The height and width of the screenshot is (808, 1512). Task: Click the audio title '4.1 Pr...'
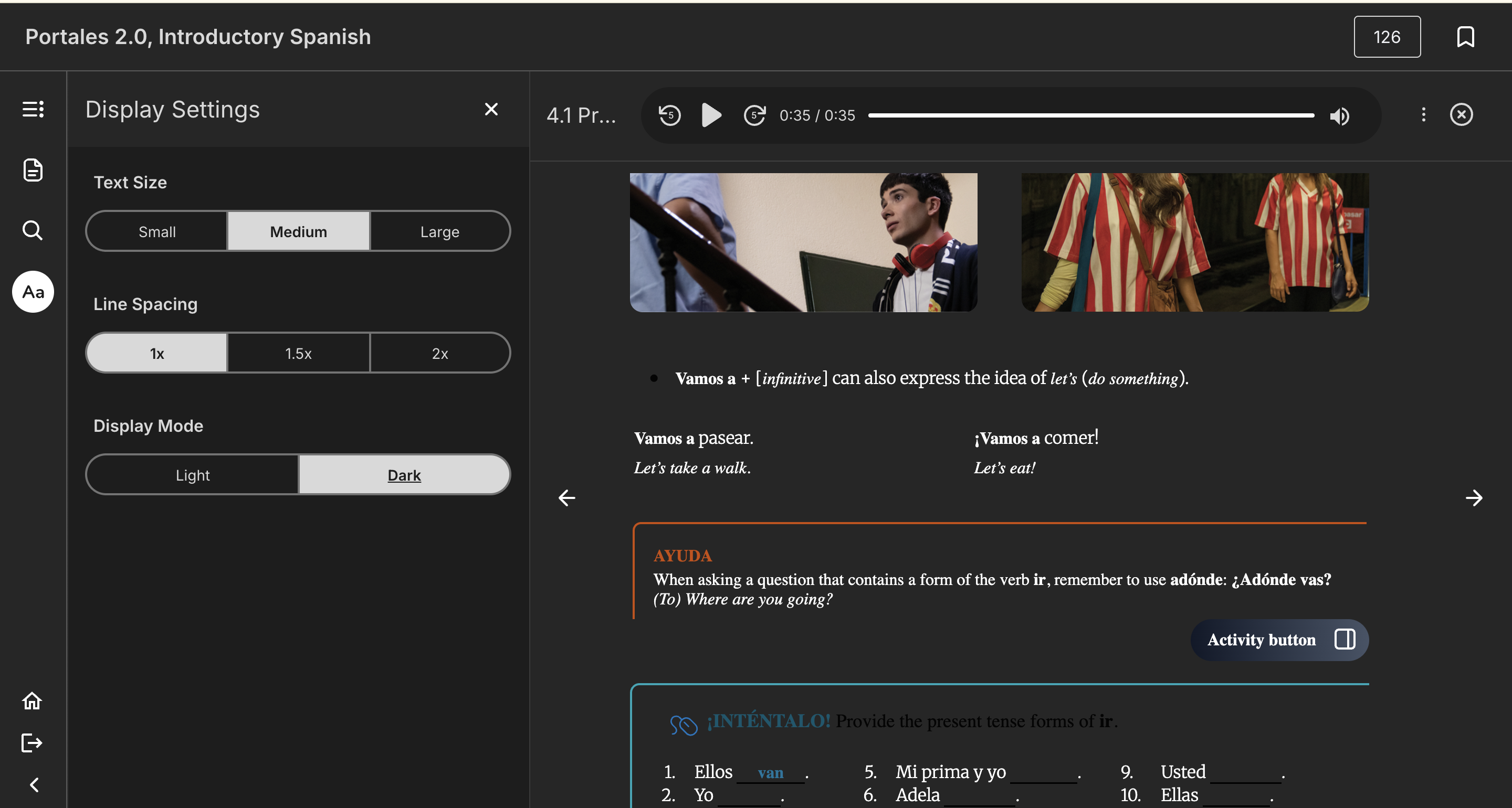click(581, 115)
